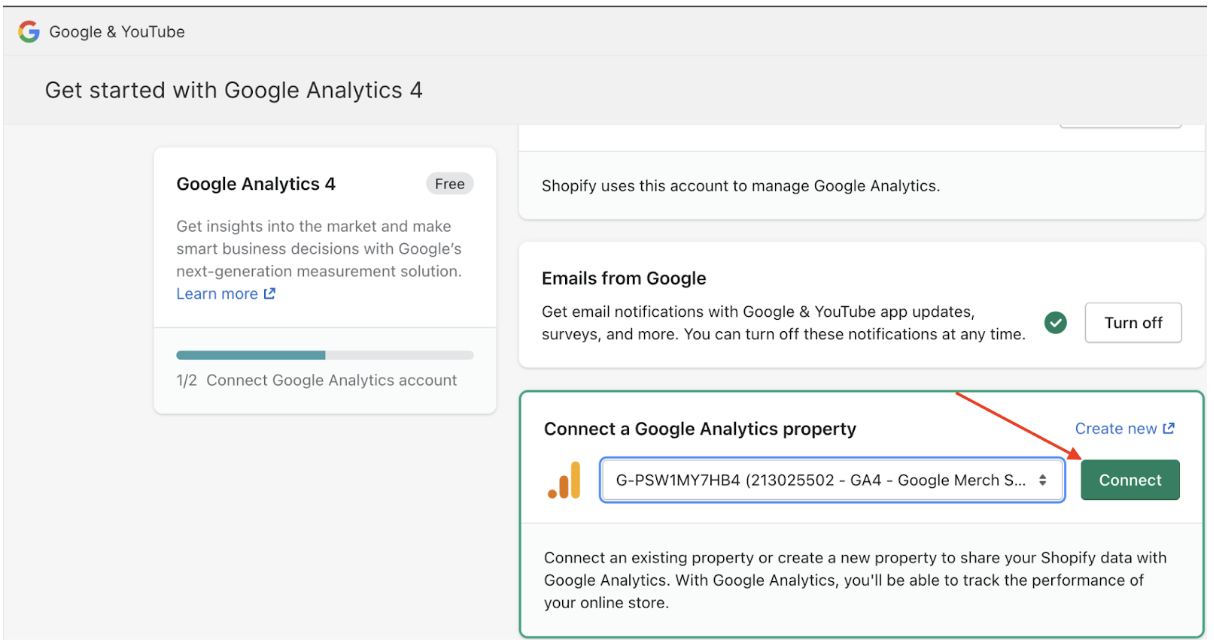Click the external link icon next to Learn more
Image resolution: width=1214 pixels, height=644 pixels.
pyautogui.click(x=269, y=294)
